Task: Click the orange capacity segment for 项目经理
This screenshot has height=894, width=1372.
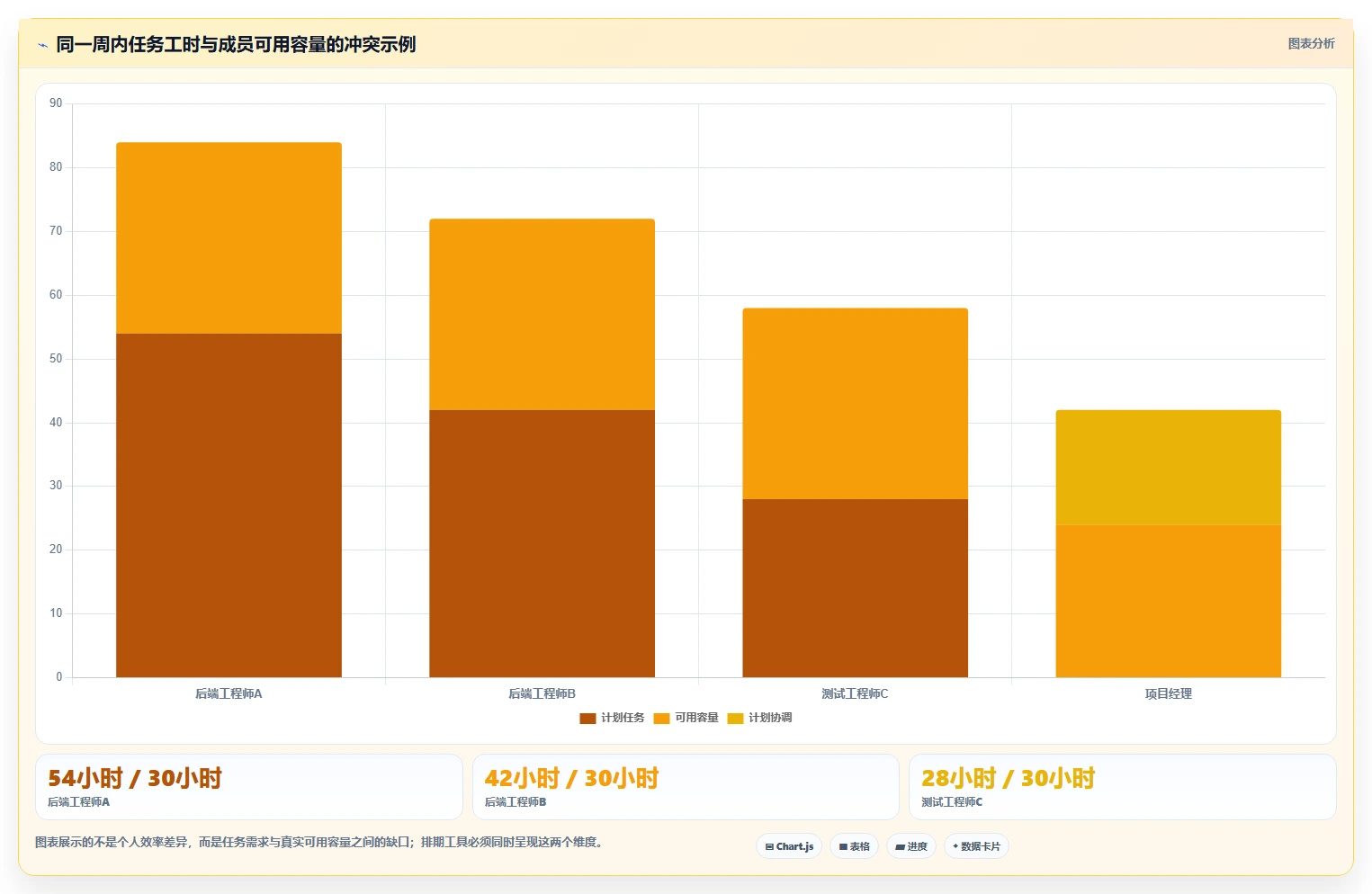Action: [1168, 601]
